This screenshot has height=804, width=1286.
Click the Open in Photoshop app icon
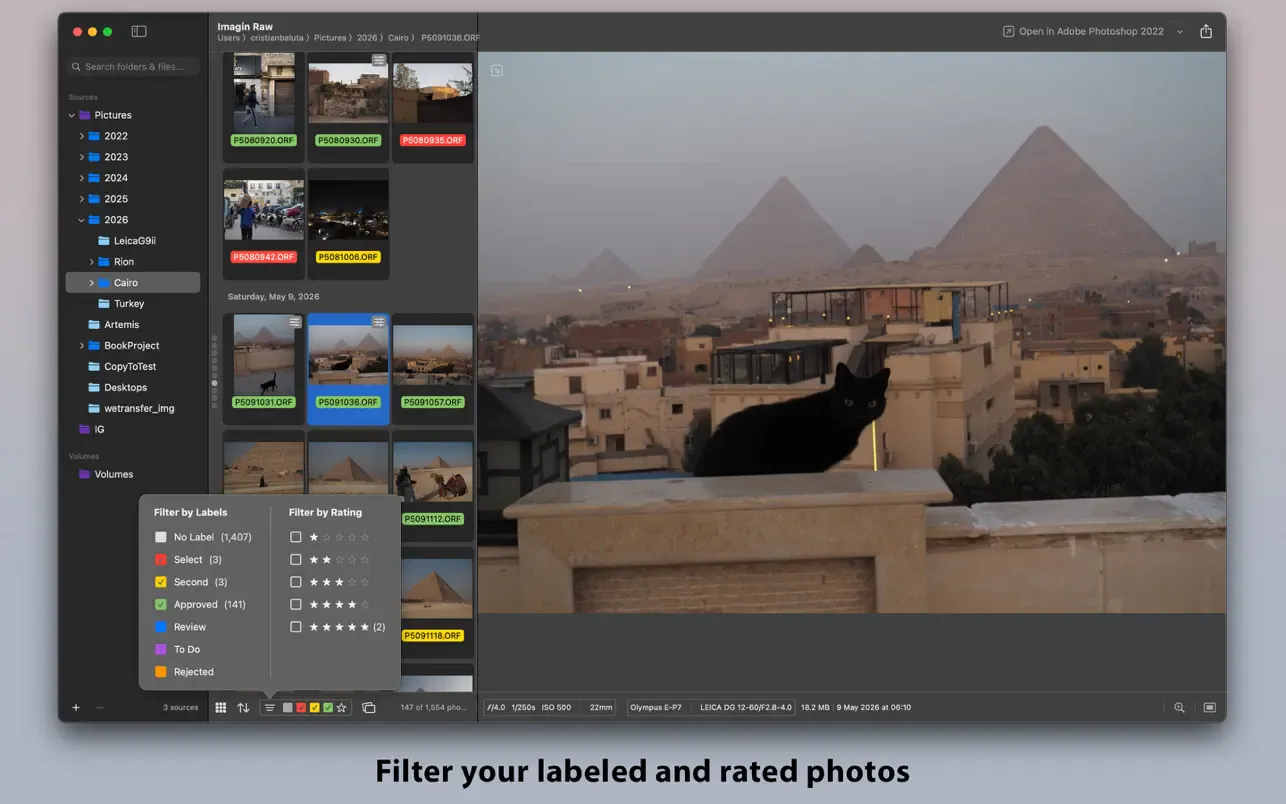coord(1009,31)
